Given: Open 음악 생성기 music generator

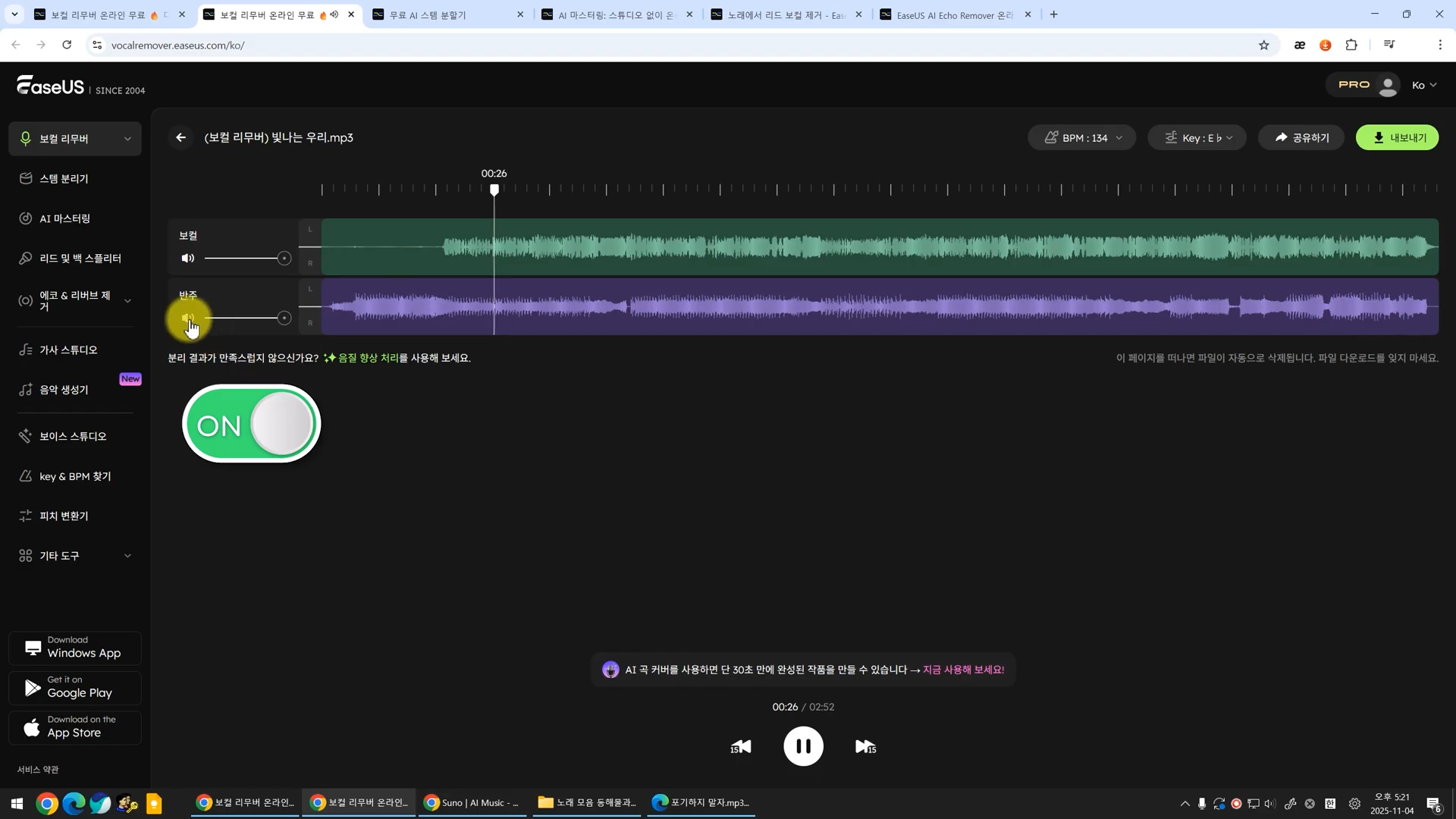Looking at the screenshot, I should pyautogui.click(x=64, y=390).
